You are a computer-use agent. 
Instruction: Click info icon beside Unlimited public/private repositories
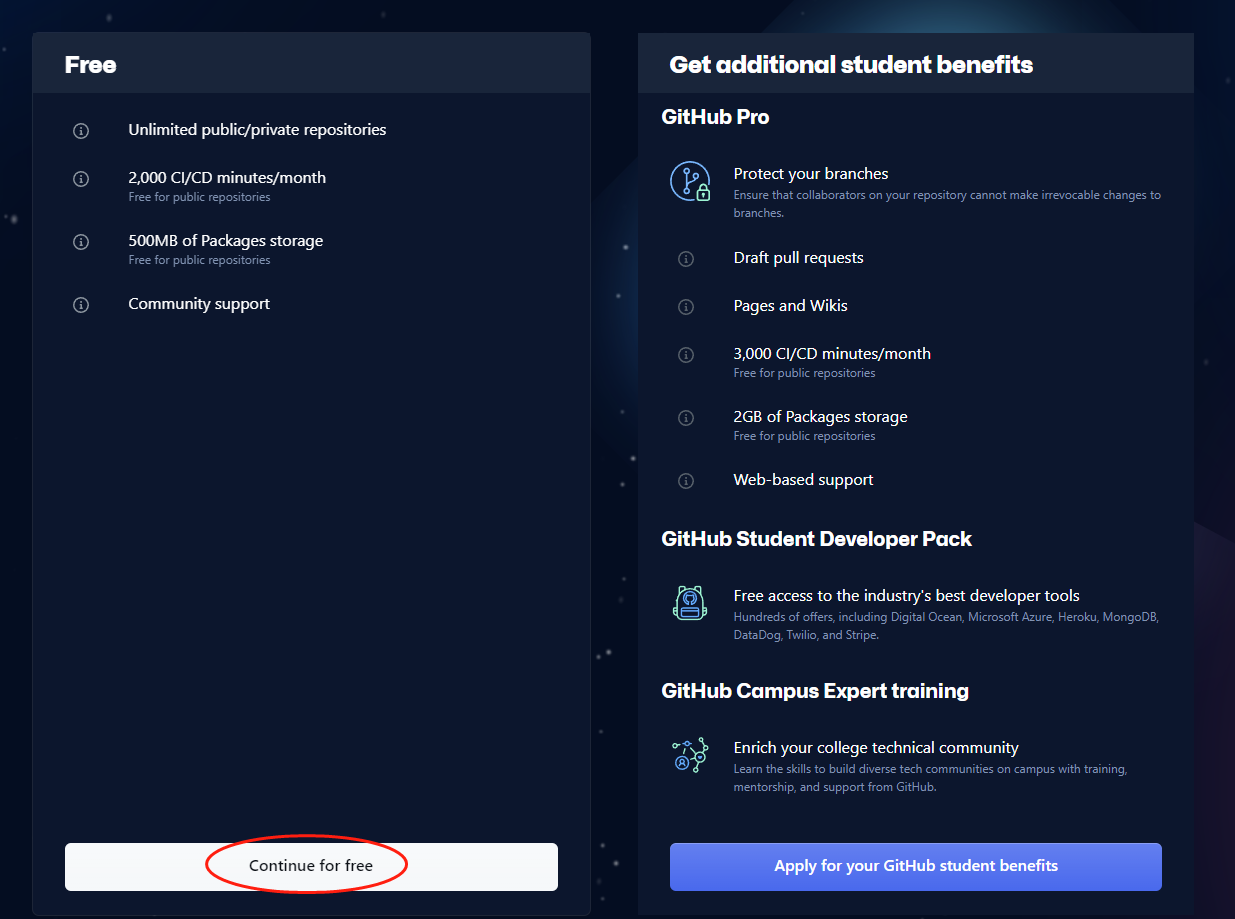(81, 131)
